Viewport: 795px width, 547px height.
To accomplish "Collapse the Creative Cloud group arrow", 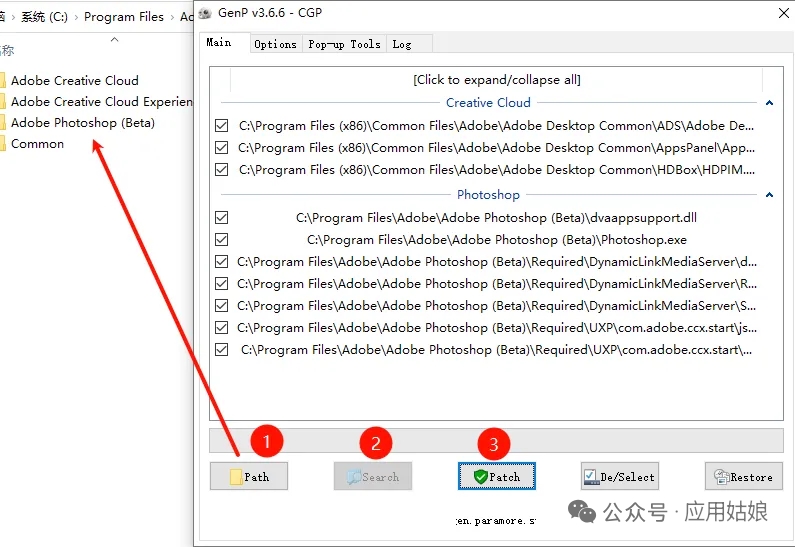I will tap(769, 103).
